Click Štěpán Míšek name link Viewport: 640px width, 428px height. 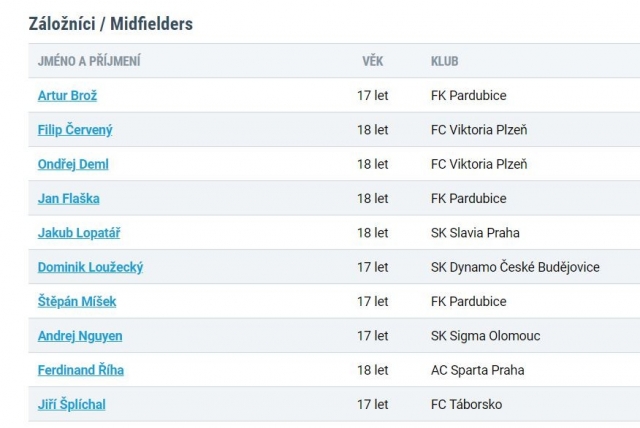click(x=77, y=301)
